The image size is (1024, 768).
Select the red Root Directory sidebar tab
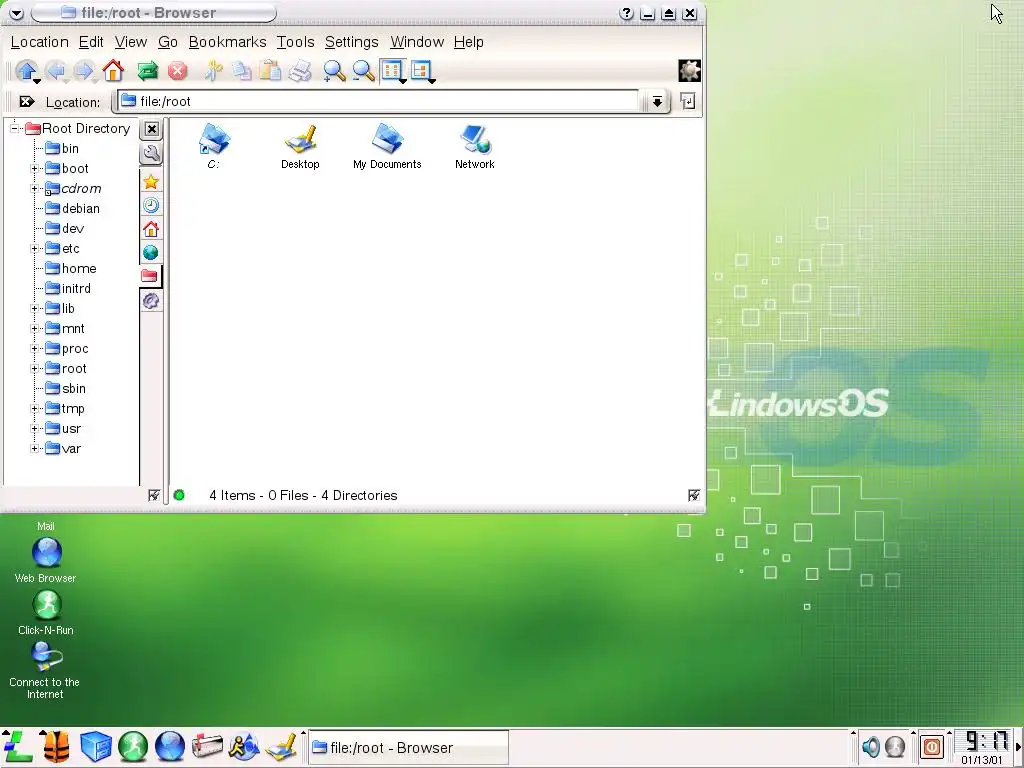click(x=150, y=276)
